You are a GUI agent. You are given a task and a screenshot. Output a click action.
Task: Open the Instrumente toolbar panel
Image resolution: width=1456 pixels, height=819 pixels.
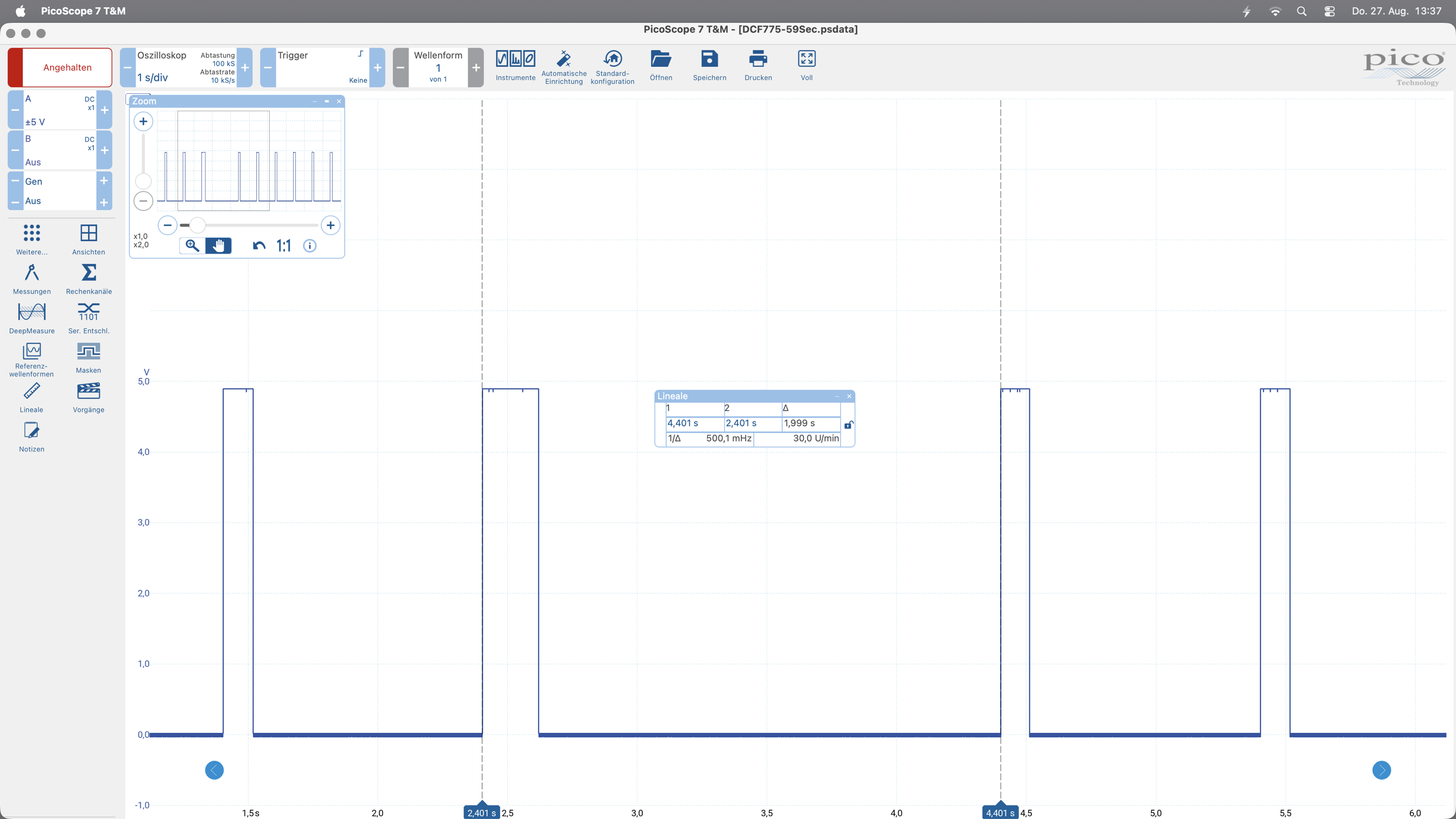[515, 66]
